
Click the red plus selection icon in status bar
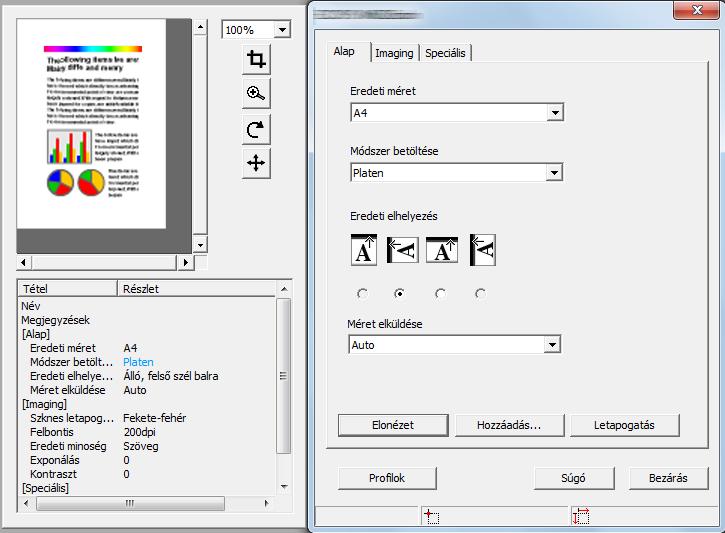tap(431, 516)
